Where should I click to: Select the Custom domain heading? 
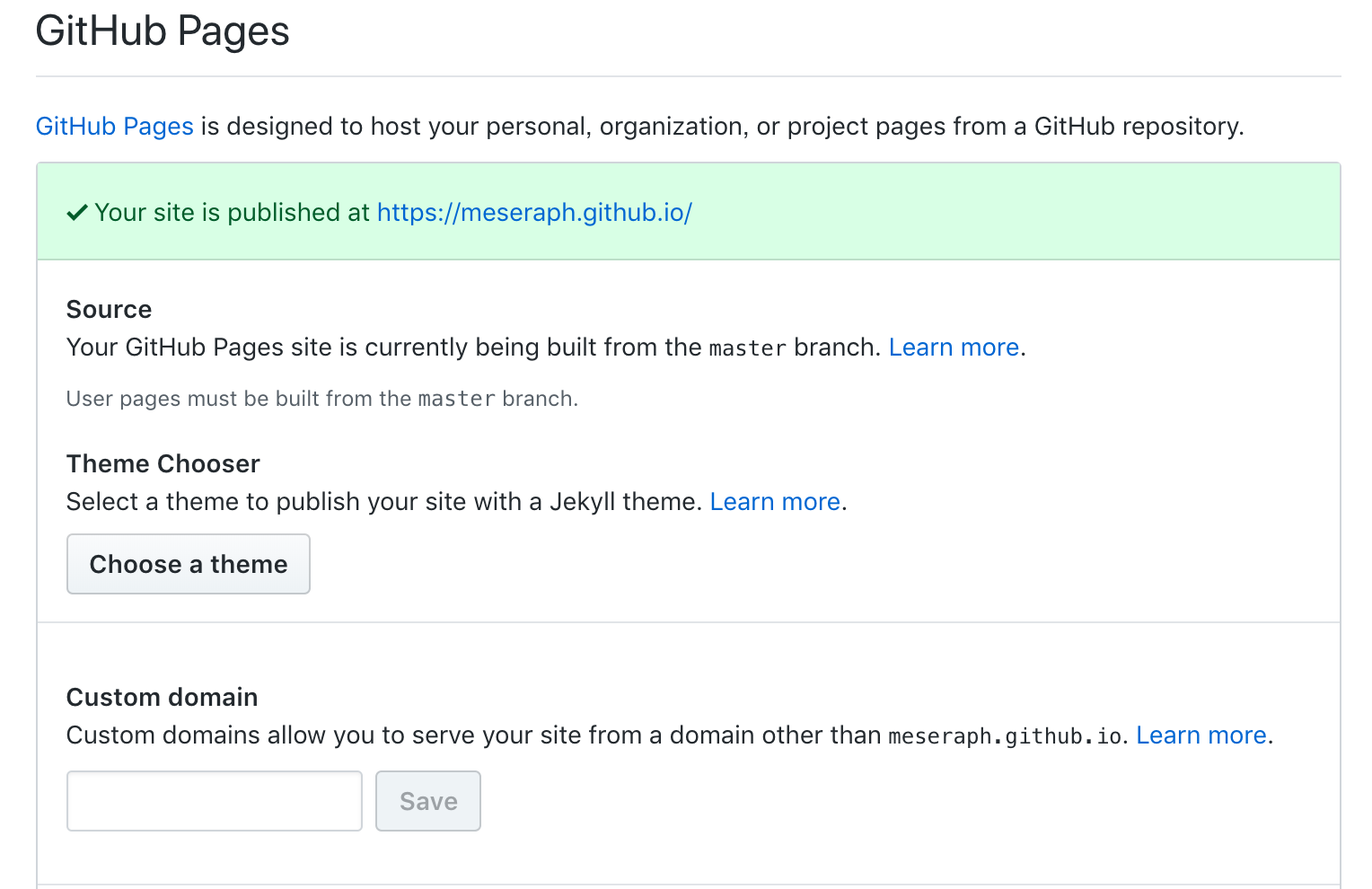[x=162, y=697]
